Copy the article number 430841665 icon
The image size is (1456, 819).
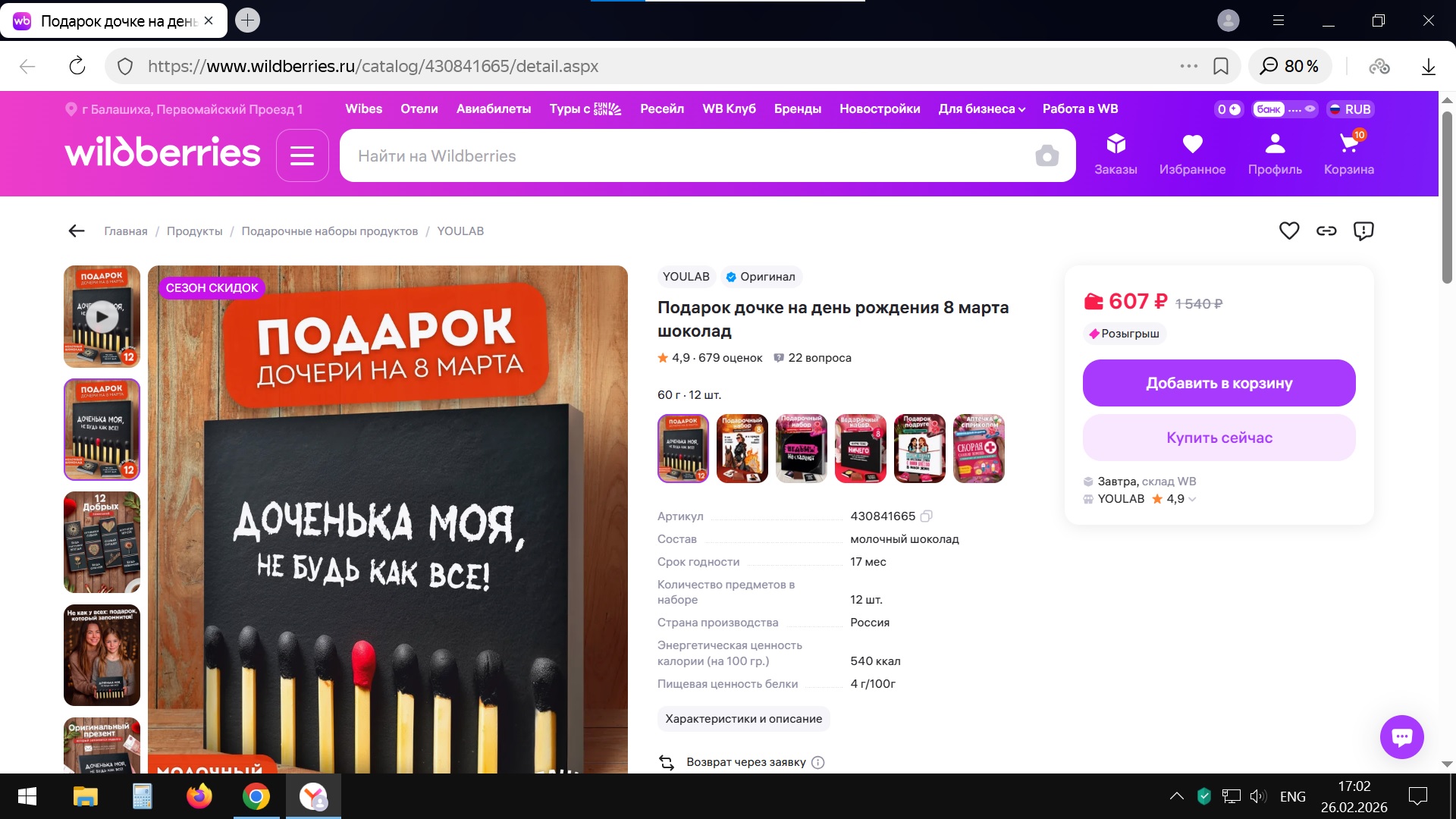(x=926, y=516)
